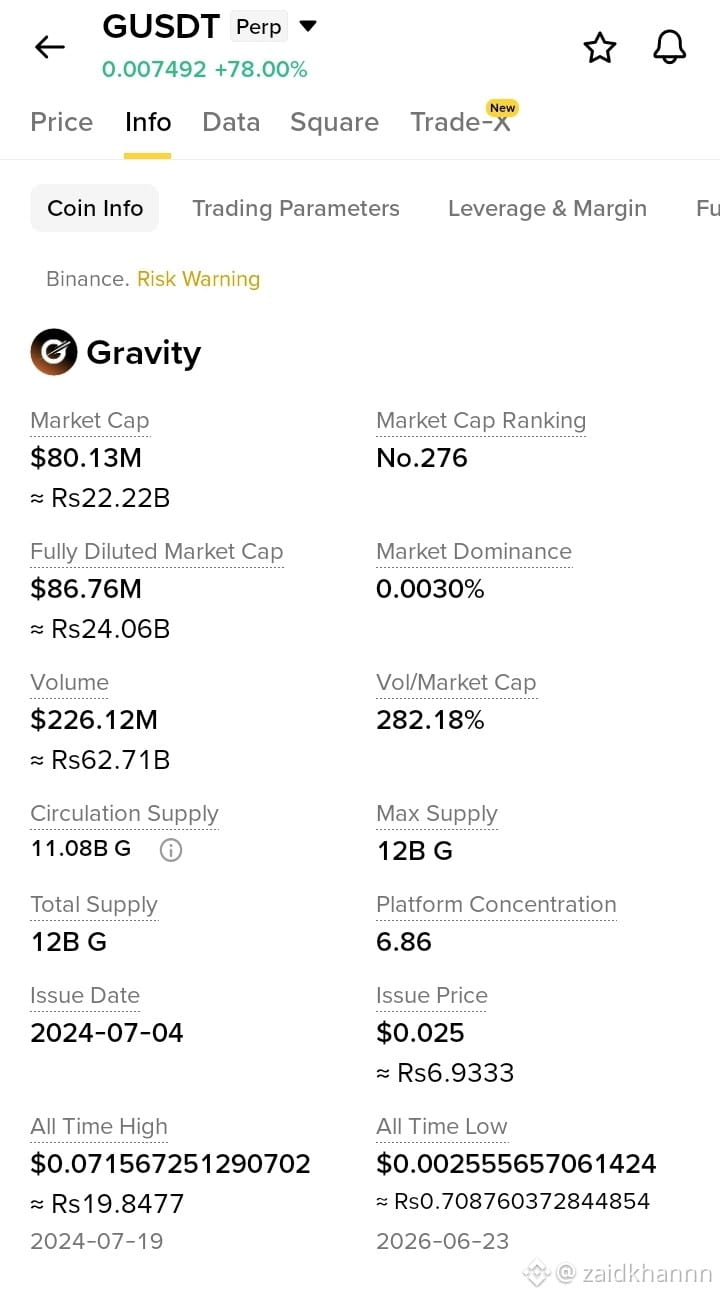The height and width of the screenshot is (1298, 720).
Task: Tap the Gravity coin logo
Action: click(x=54, y=352)
